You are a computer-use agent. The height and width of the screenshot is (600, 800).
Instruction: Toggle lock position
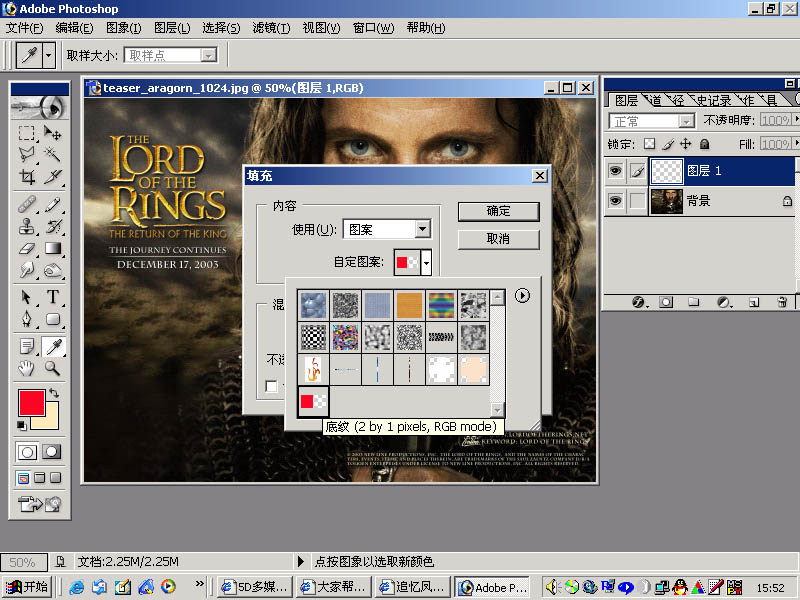pyautogui.click(x=686, y=144)
